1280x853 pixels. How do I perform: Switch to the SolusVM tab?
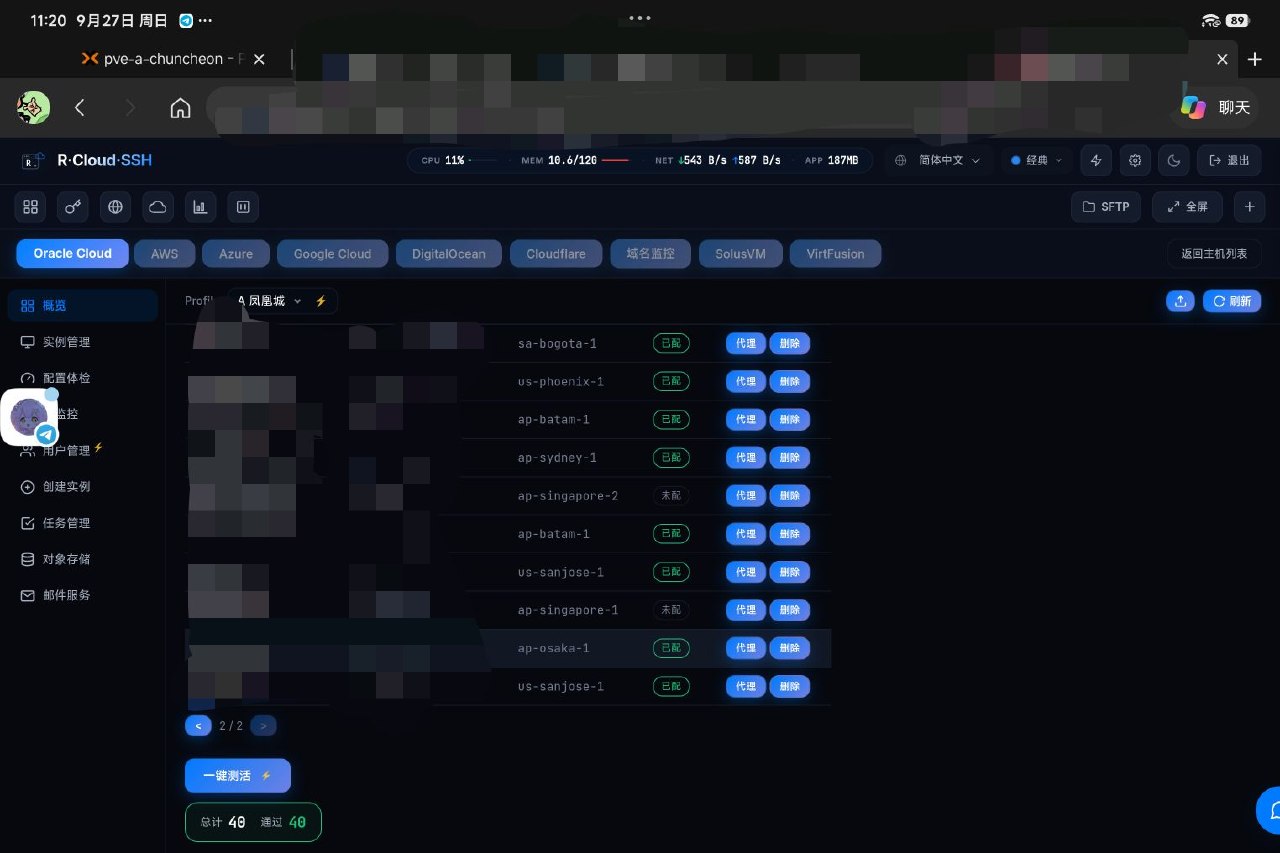pyautogui.click(x=740, y=254)
